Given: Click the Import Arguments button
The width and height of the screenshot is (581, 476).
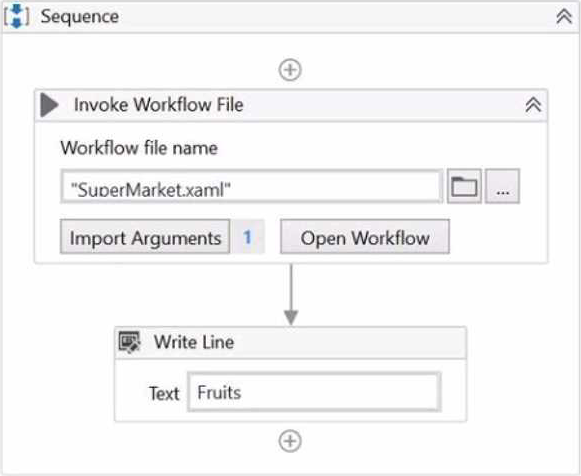Looking at the screenshot, I should click(145, 237).
